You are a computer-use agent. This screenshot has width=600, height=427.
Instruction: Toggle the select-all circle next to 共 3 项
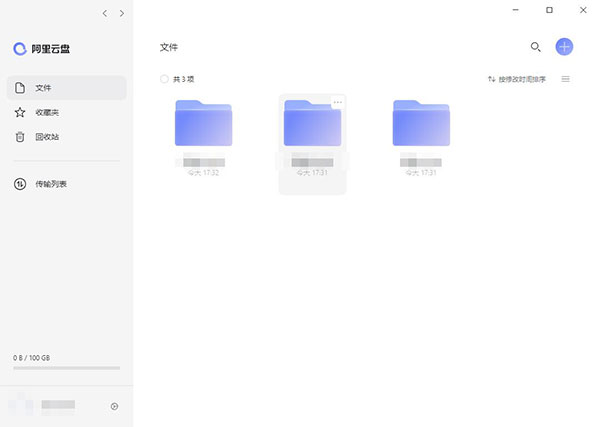tap(165, 79)
